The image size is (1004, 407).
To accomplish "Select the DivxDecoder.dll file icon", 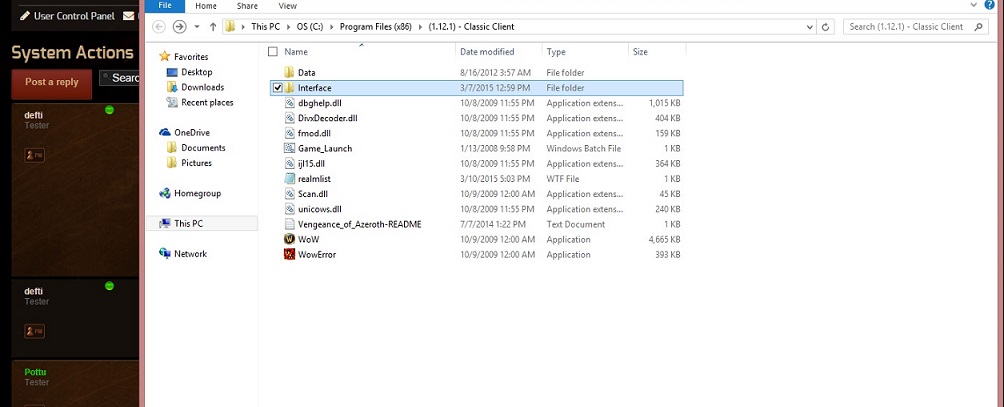I will pyautogui.click(x=289, y=118).
